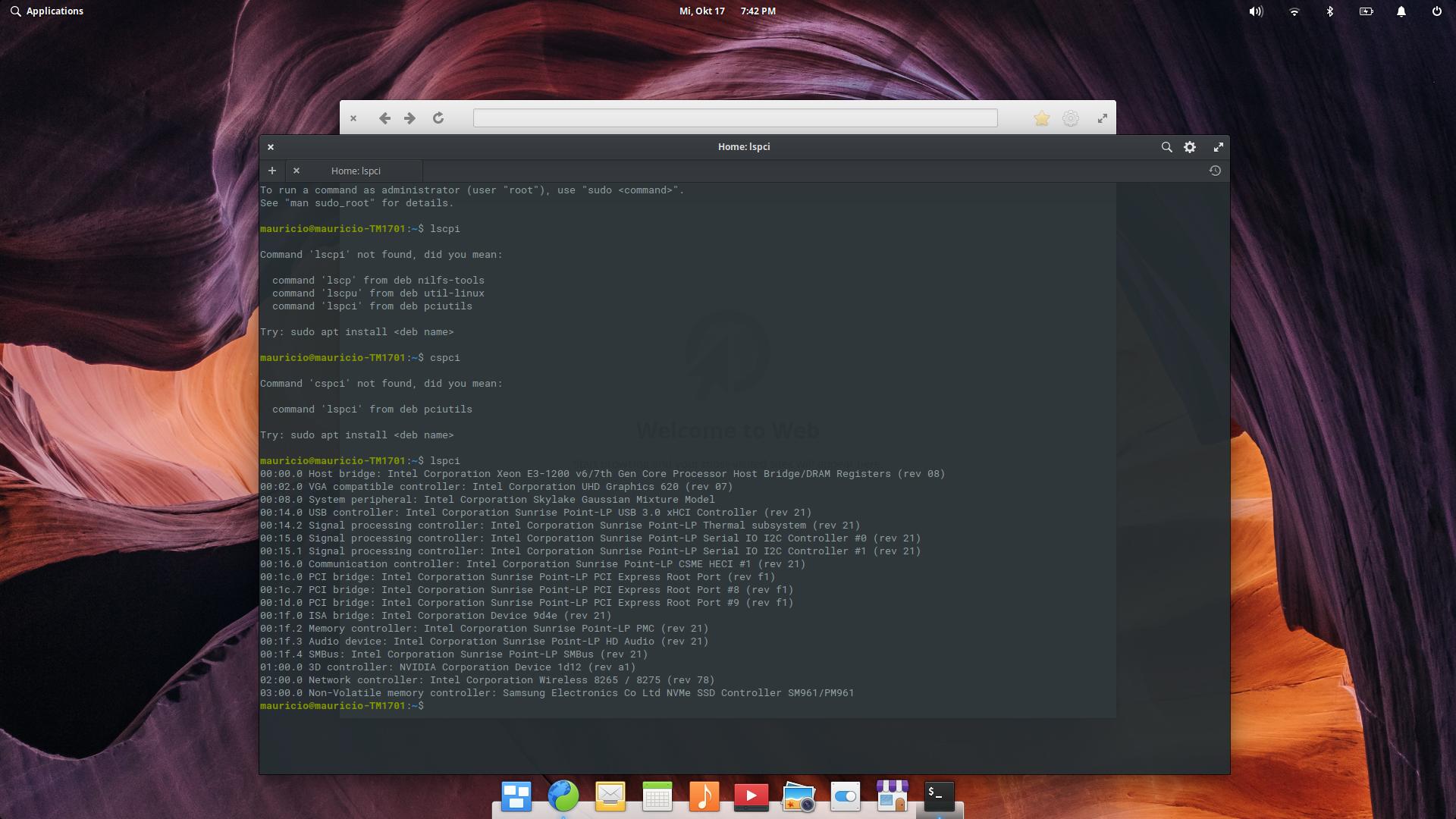
Task: Launch the Videos app from dock
Action: (752, 796)
